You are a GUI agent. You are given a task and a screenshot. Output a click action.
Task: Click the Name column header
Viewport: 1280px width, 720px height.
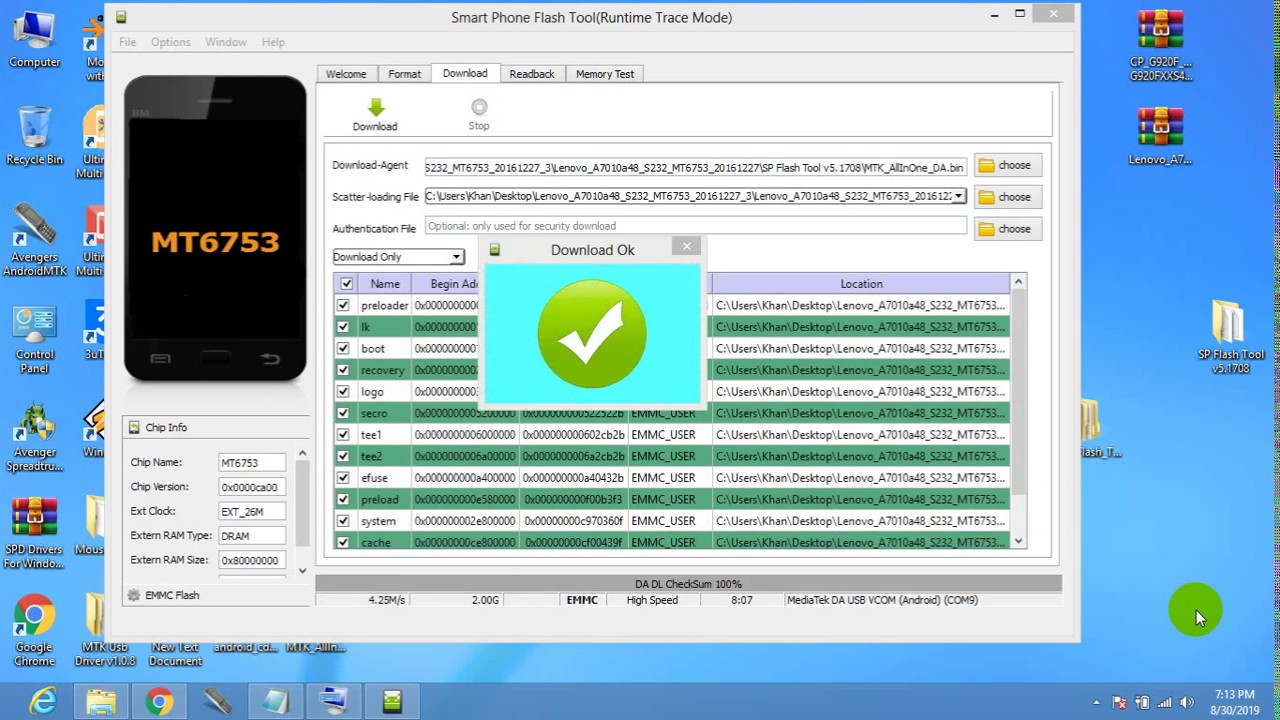(385, 284)
